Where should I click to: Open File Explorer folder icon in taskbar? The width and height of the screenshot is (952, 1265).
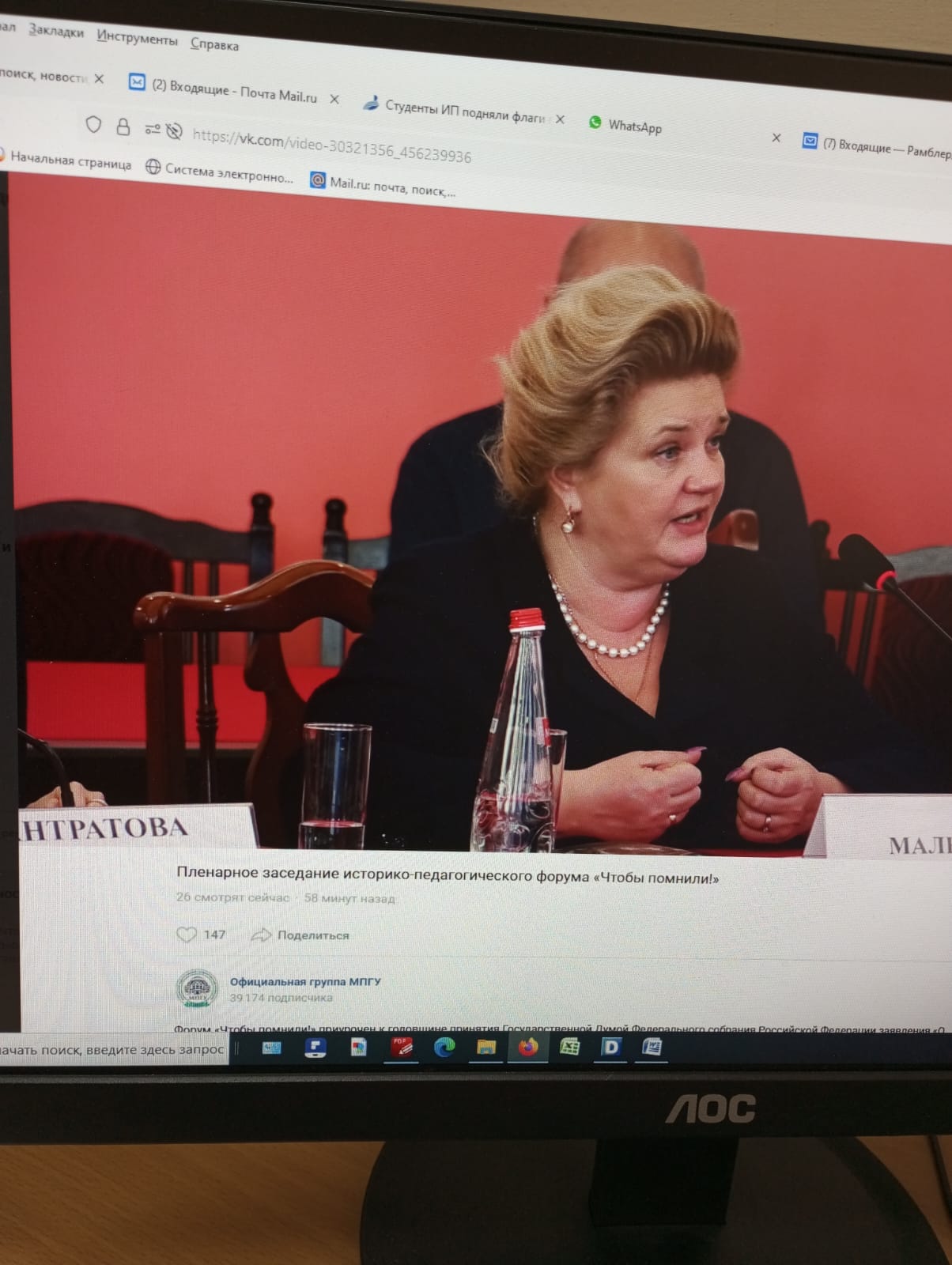pos(485,1048)
